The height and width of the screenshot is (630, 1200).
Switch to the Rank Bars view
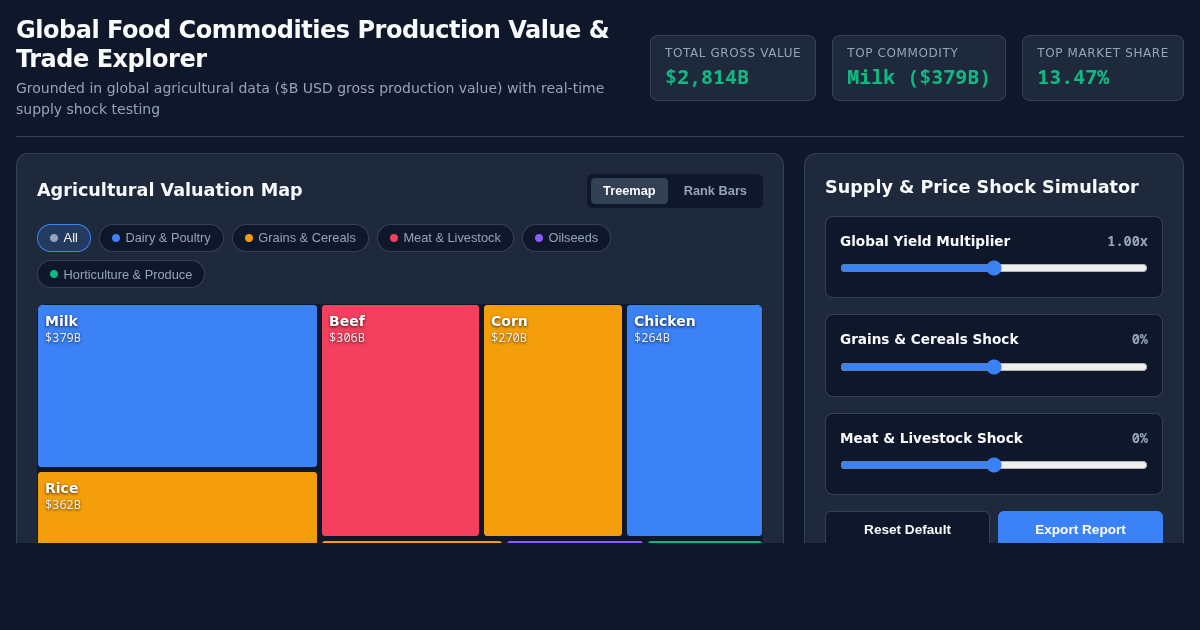pyautogui.click(x=715, y=191)
